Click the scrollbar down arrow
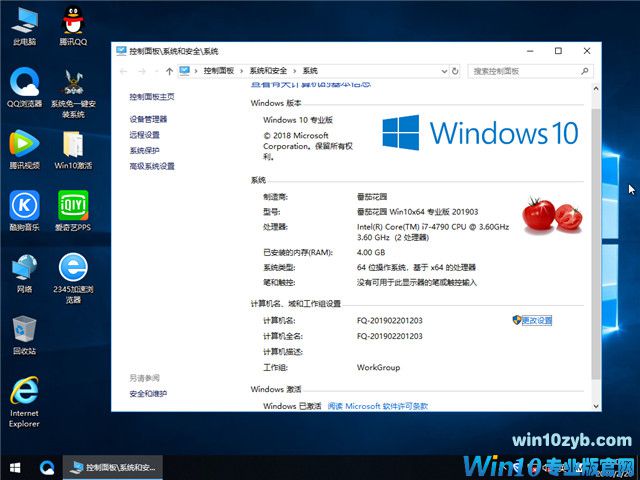Viewport: 640px width, 480px height. coord(596,406)
